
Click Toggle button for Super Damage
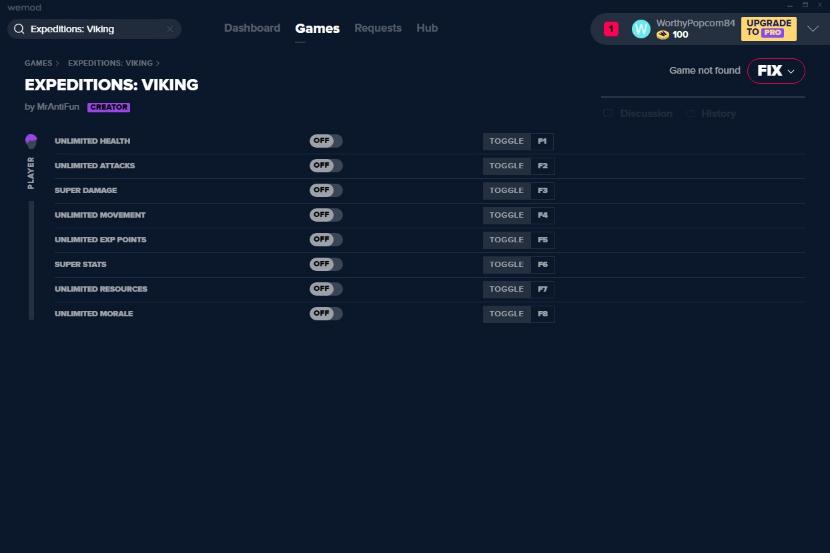click(x=507, y=191)
